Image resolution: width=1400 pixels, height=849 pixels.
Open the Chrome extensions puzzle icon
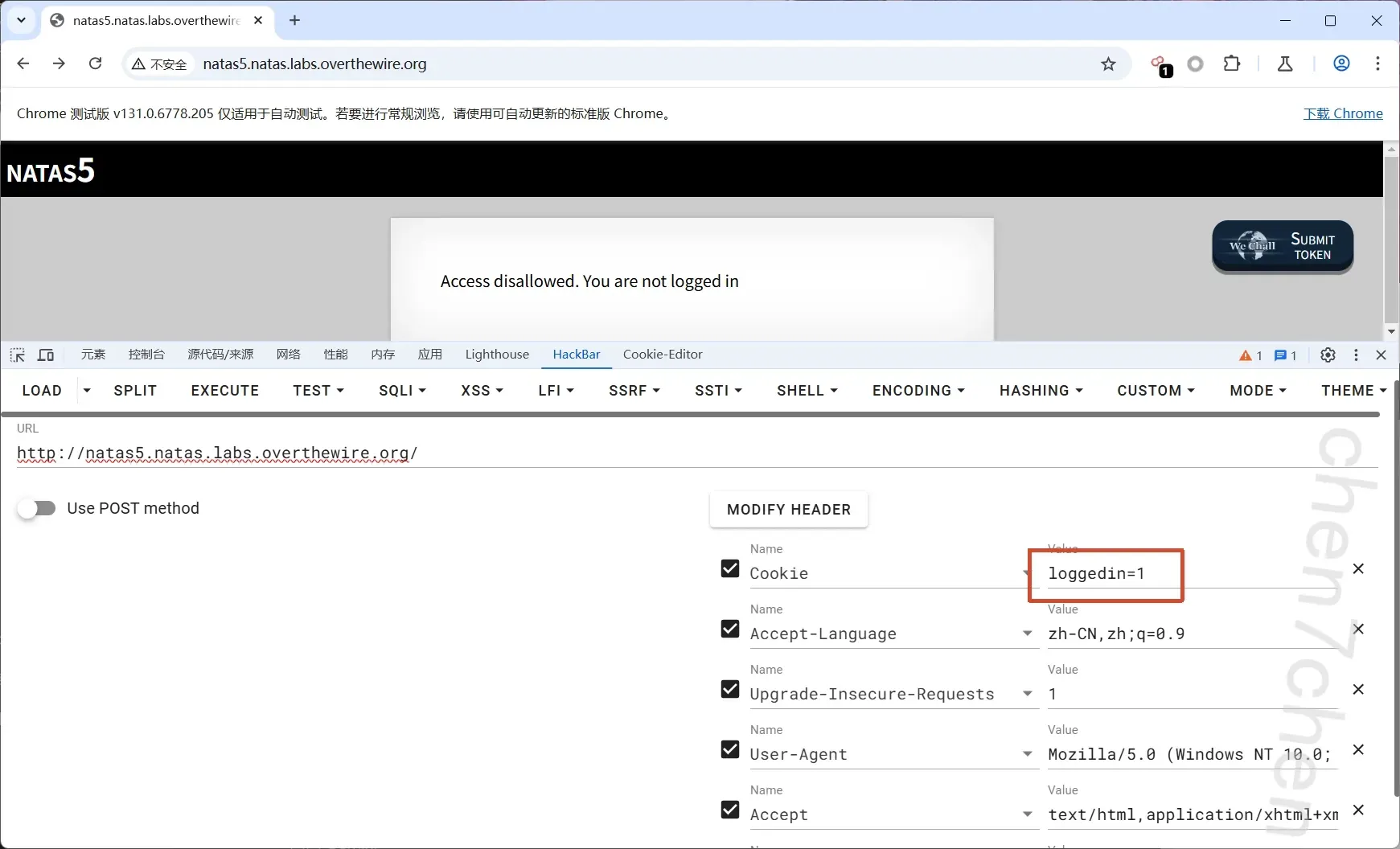coord(1231,64)
